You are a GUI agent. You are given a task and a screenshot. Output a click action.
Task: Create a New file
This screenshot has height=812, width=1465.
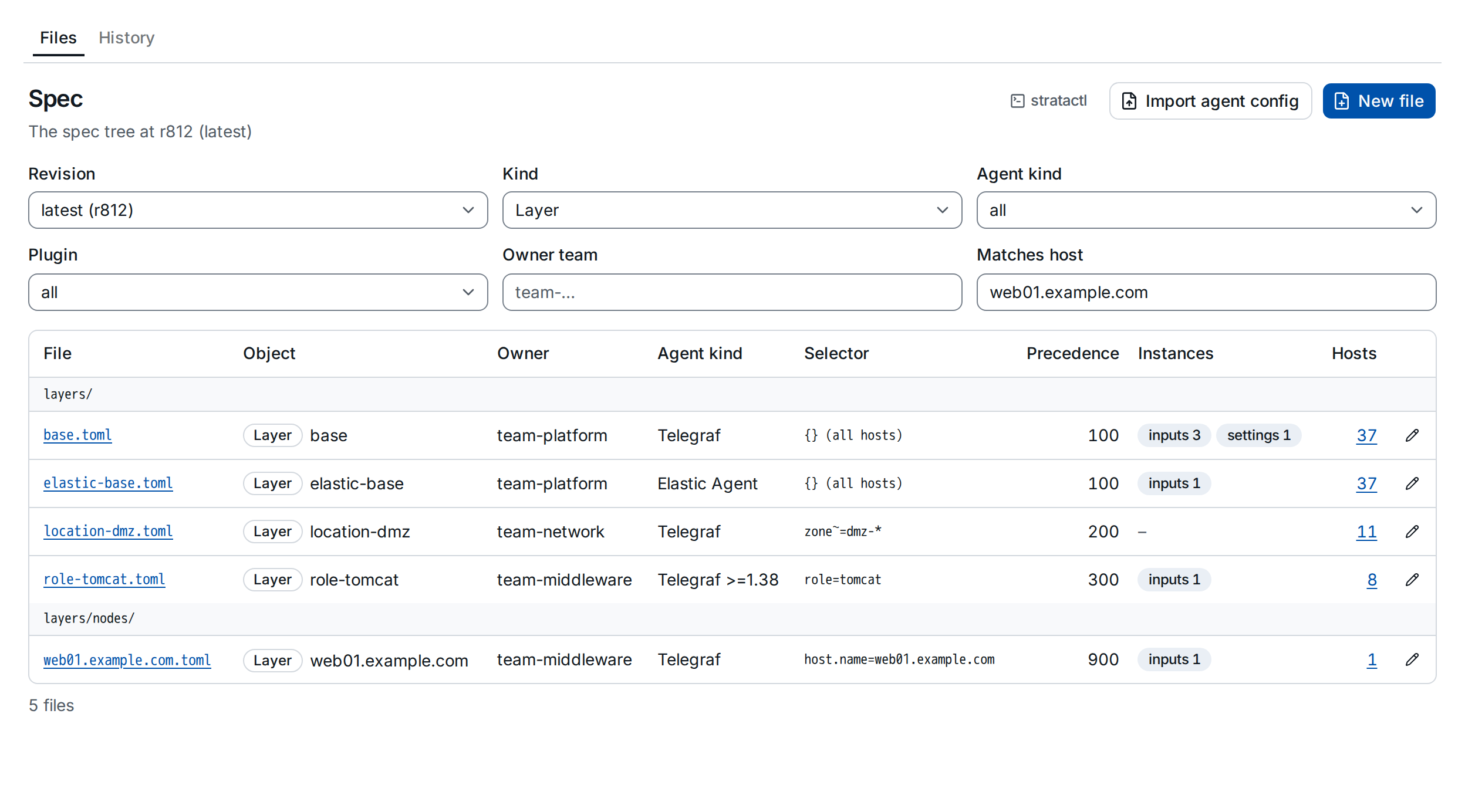tap(1379, 101)
